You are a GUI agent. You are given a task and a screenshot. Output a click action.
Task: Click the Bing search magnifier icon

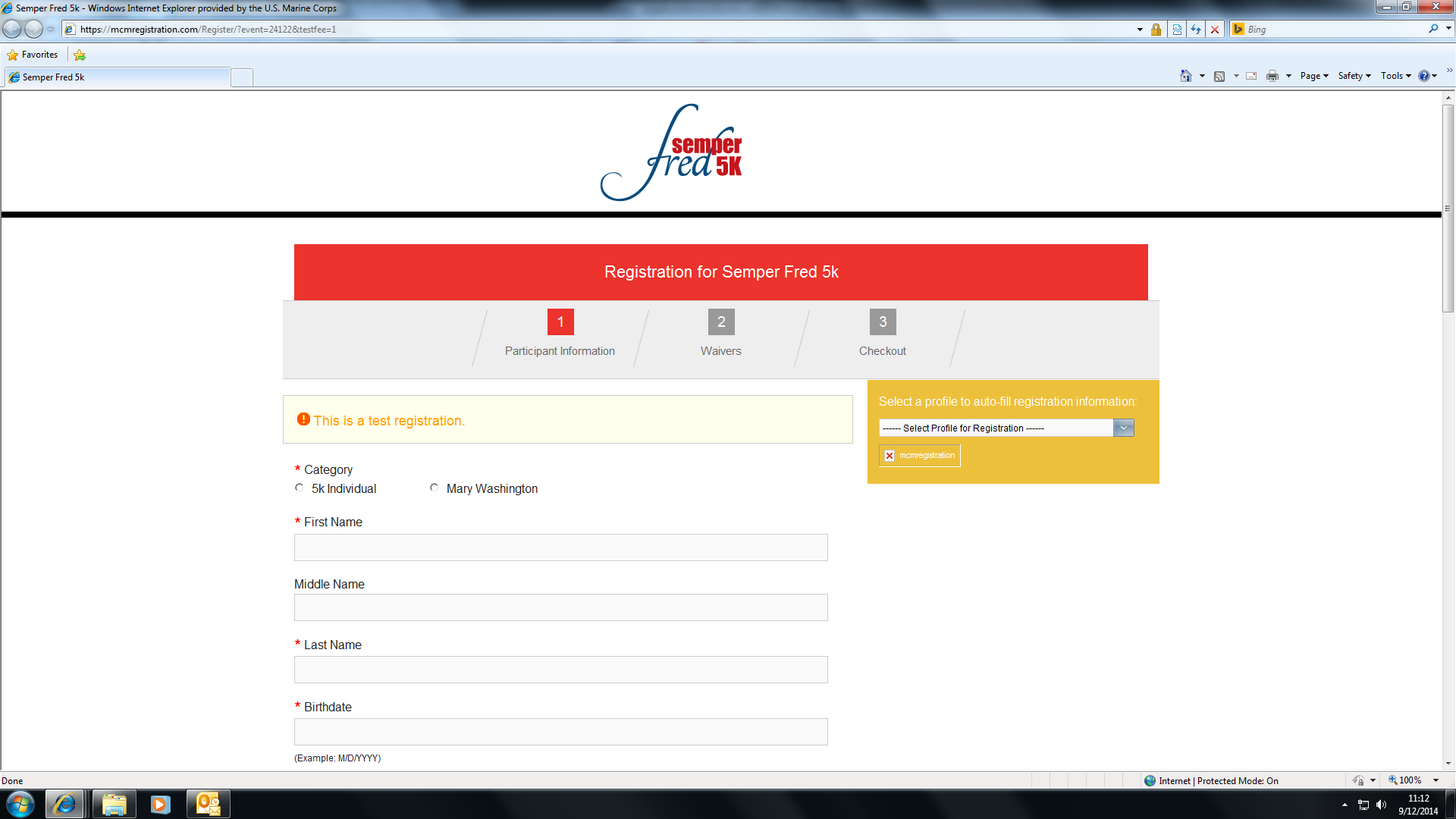click(x=1432, y=29)
